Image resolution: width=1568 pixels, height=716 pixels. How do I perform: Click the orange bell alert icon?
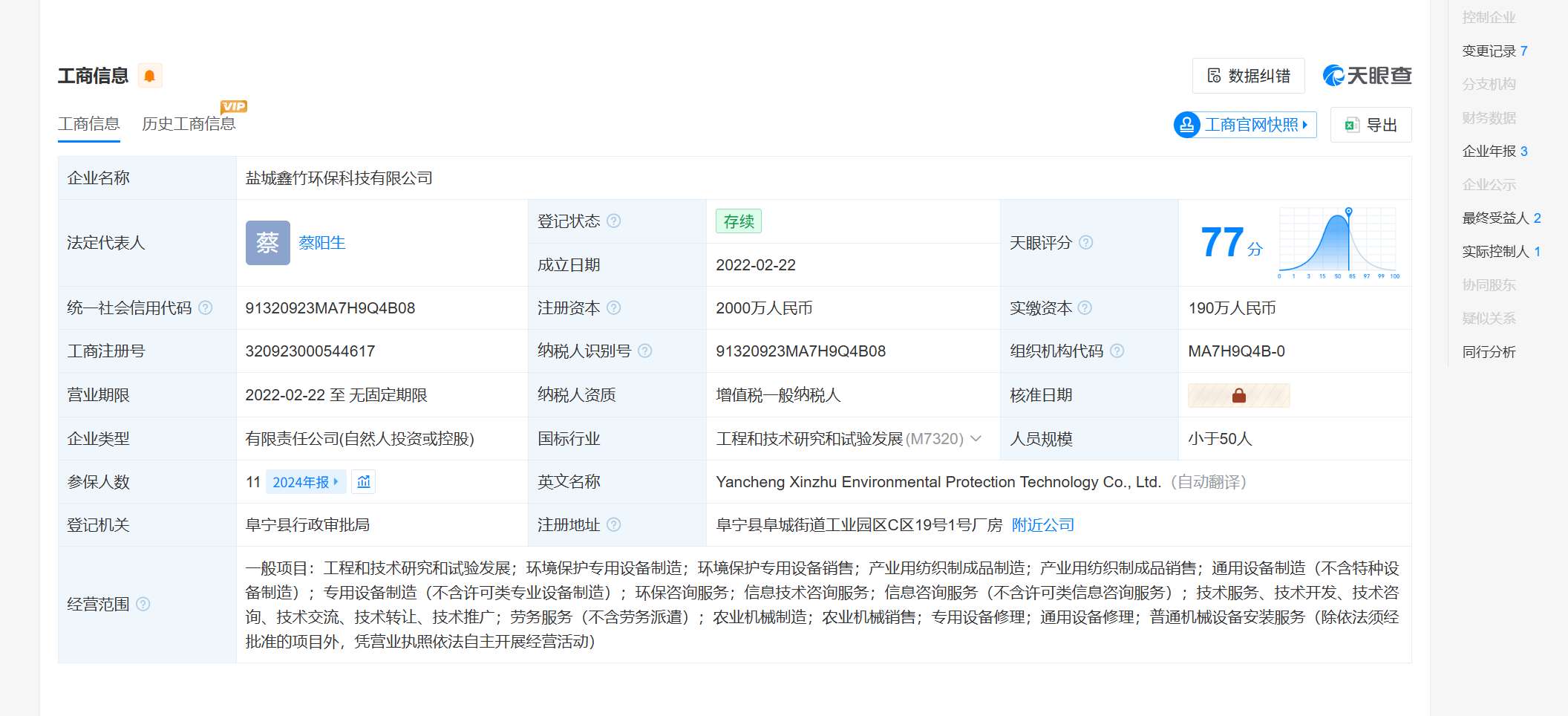[x=150, y=76]
